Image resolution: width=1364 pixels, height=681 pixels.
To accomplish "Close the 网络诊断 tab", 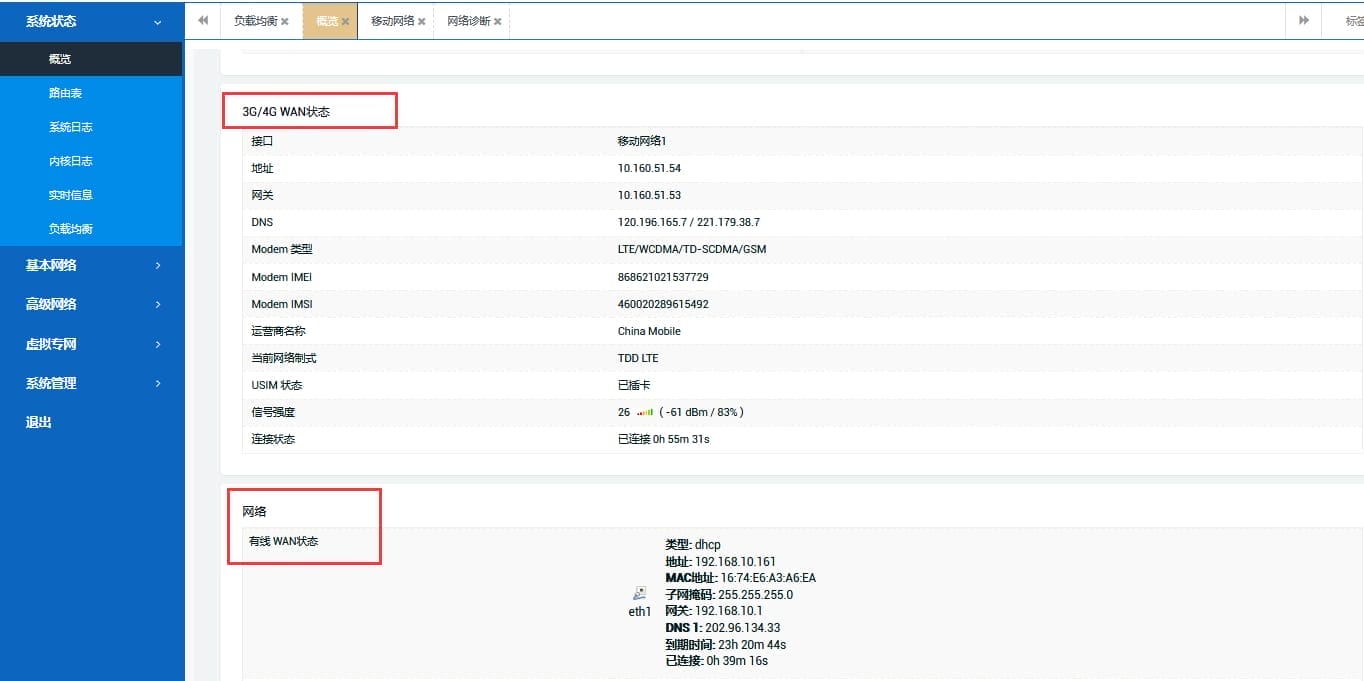I will 497,21.
